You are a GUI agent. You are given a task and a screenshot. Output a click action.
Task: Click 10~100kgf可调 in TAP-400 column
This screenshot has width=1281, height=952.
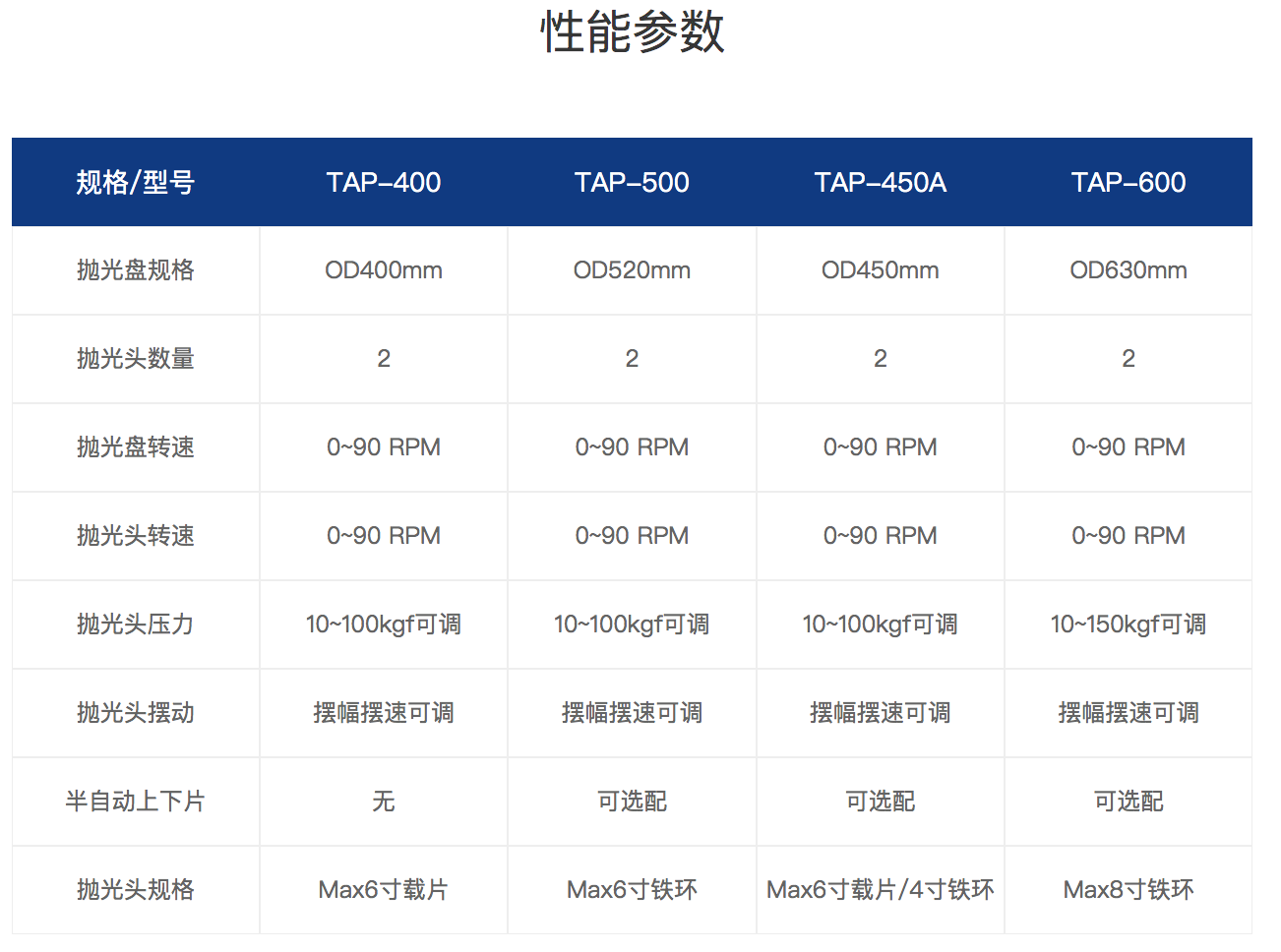(384, 625)
